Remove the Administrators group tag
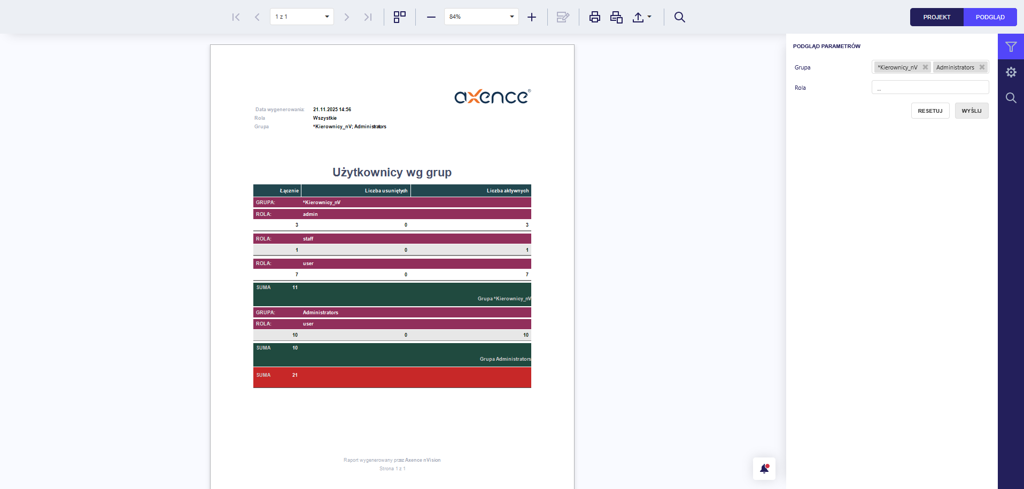The image size is (1024, 489). click(x=982, y=67)
